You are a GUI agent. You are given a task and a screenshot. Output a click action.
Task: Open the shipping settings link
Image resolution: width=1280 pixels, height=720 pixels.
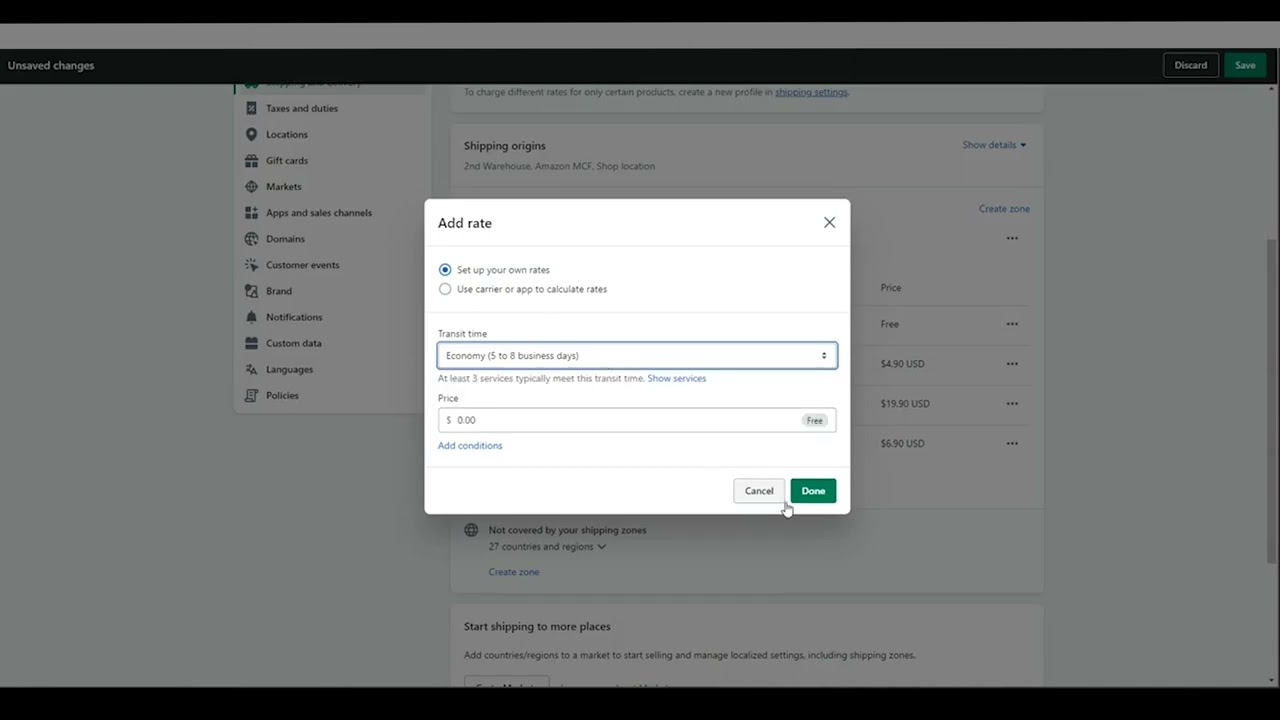pyautogui.click(x=811, y=92)
